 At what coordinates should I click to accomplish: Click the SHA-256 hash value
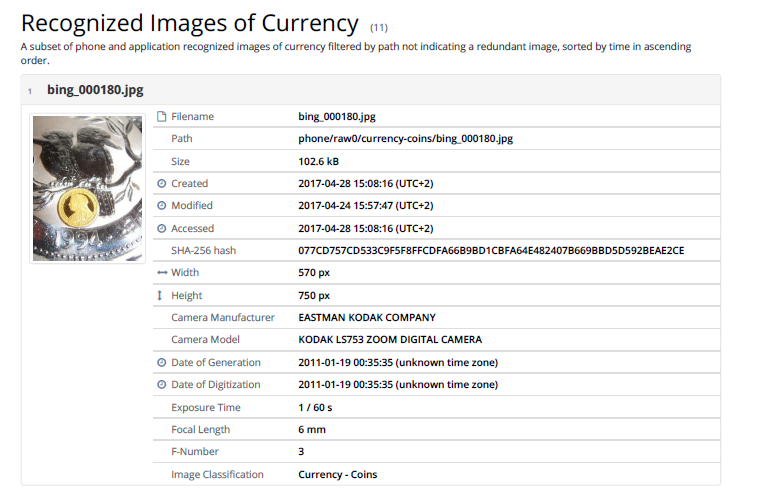click(491, 250)
